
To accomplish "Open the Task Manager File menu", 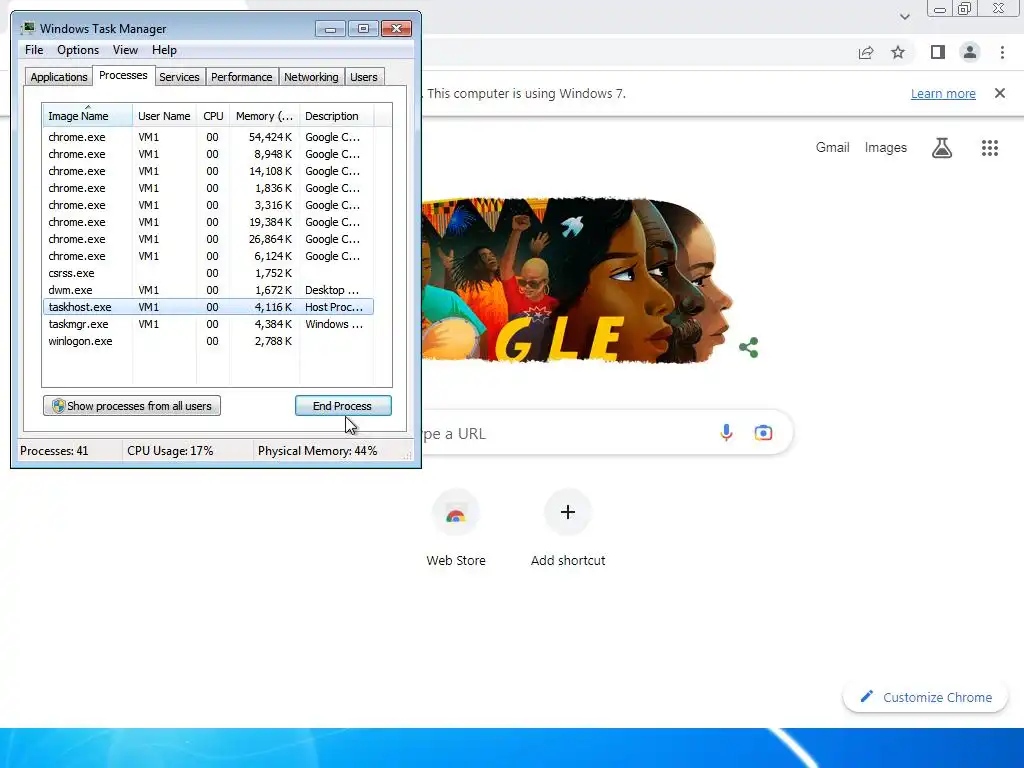I will tap(34, 50).
